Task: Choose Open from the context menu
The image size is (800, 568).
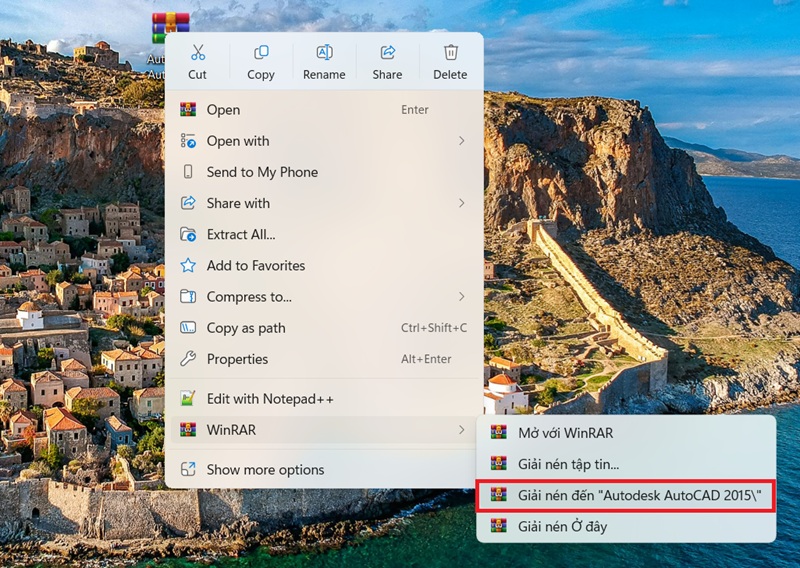Action: (223, 110)
